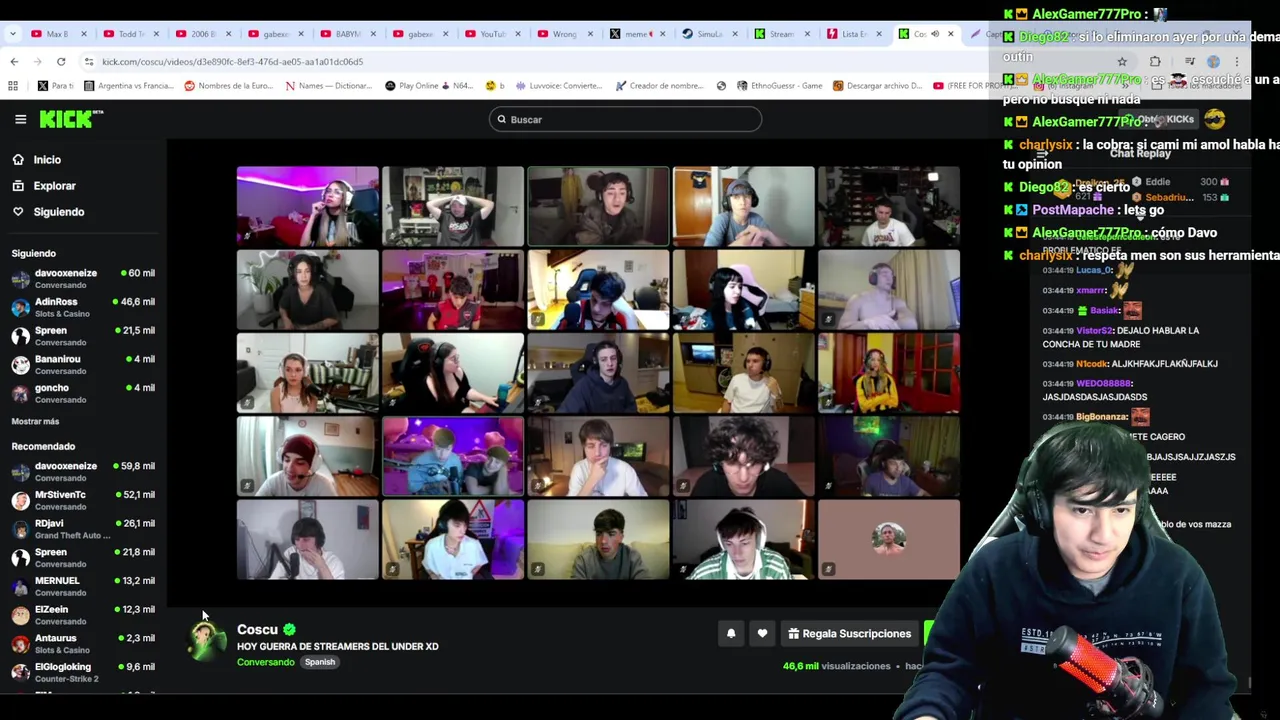Image resolution: width=1280 pixels, height=720 pixels.
Task: Click the Spanish language tag
Action: click(320, 662)
